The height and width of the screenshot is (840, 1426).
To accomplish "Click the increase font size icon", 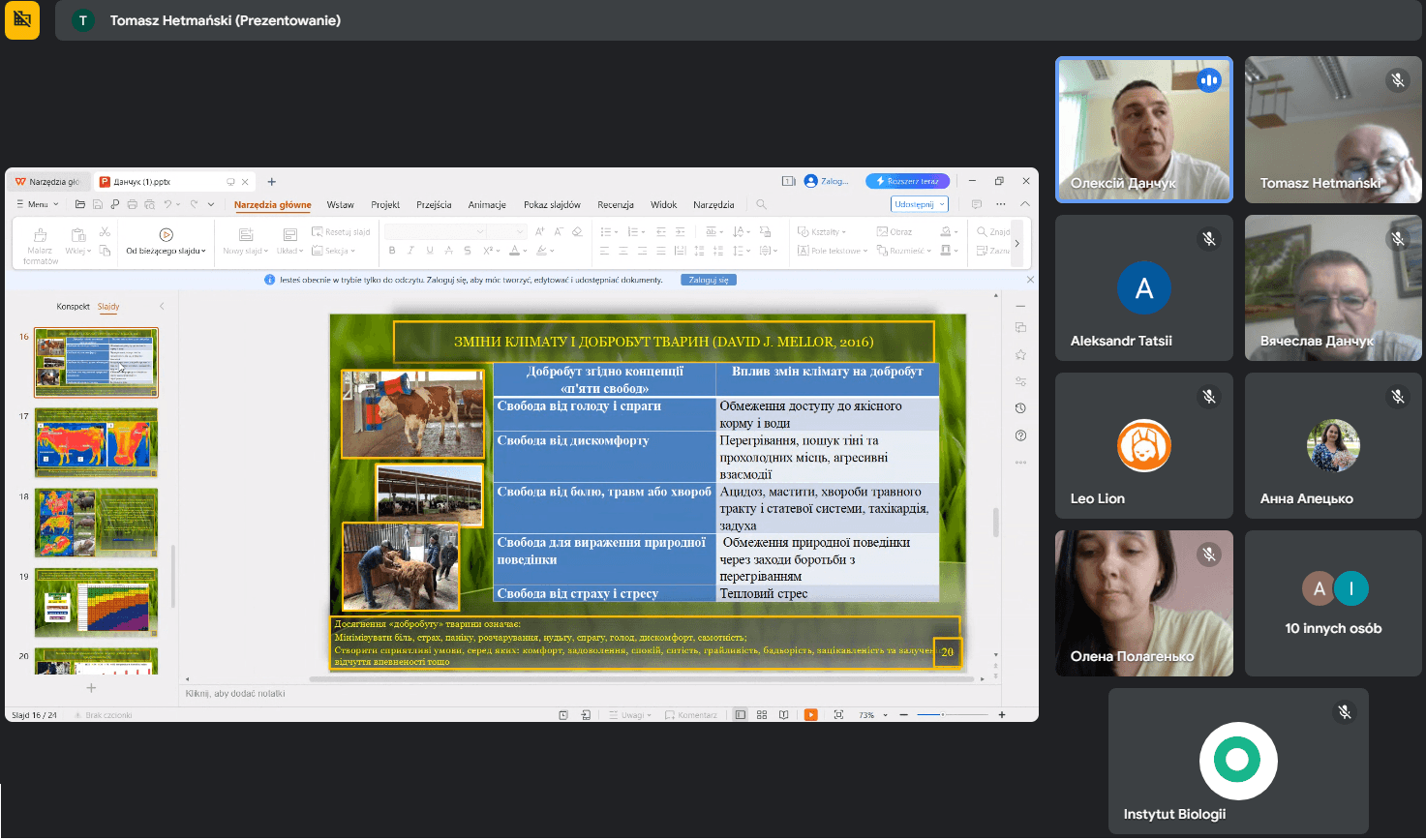I will coord(539,231).
